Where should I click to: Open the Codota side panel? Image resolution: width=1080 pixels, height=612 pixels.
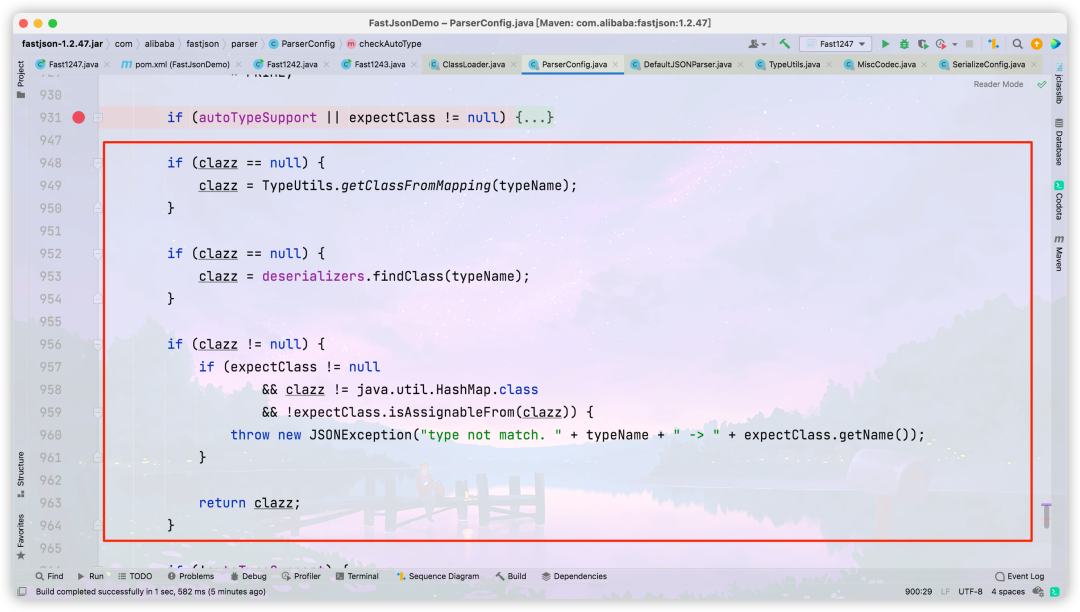(1059, 200)
